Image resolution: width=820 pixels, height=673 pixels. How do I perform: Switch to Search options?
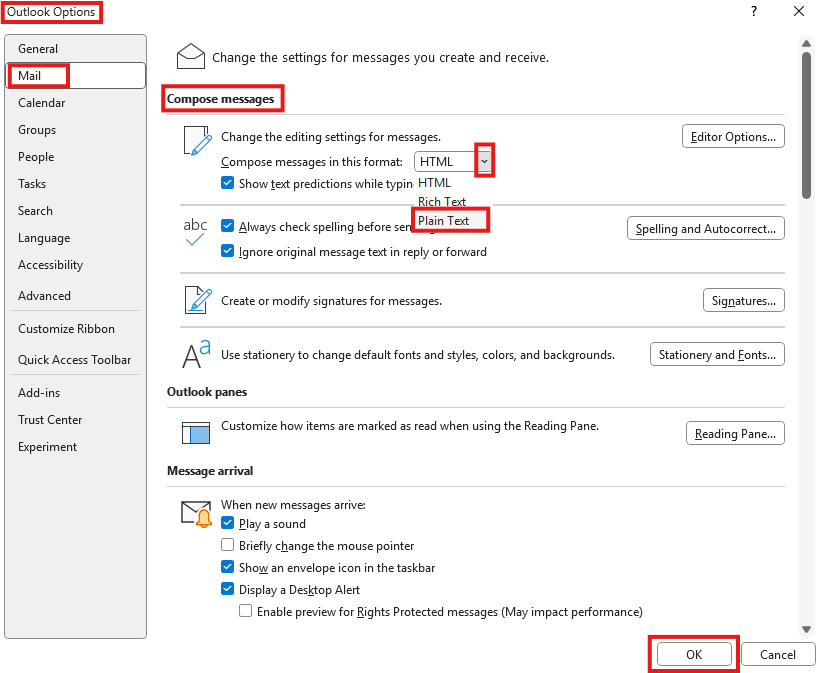click(75, 211)
